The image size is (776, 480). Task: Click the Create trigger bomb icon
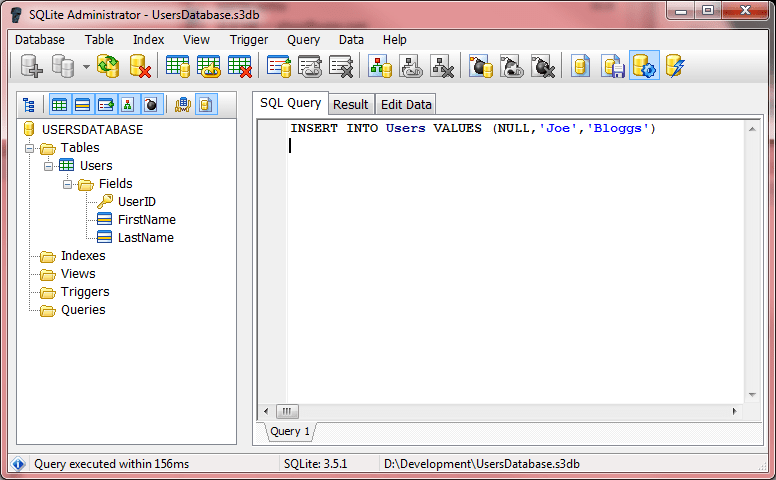click(481, 66)
